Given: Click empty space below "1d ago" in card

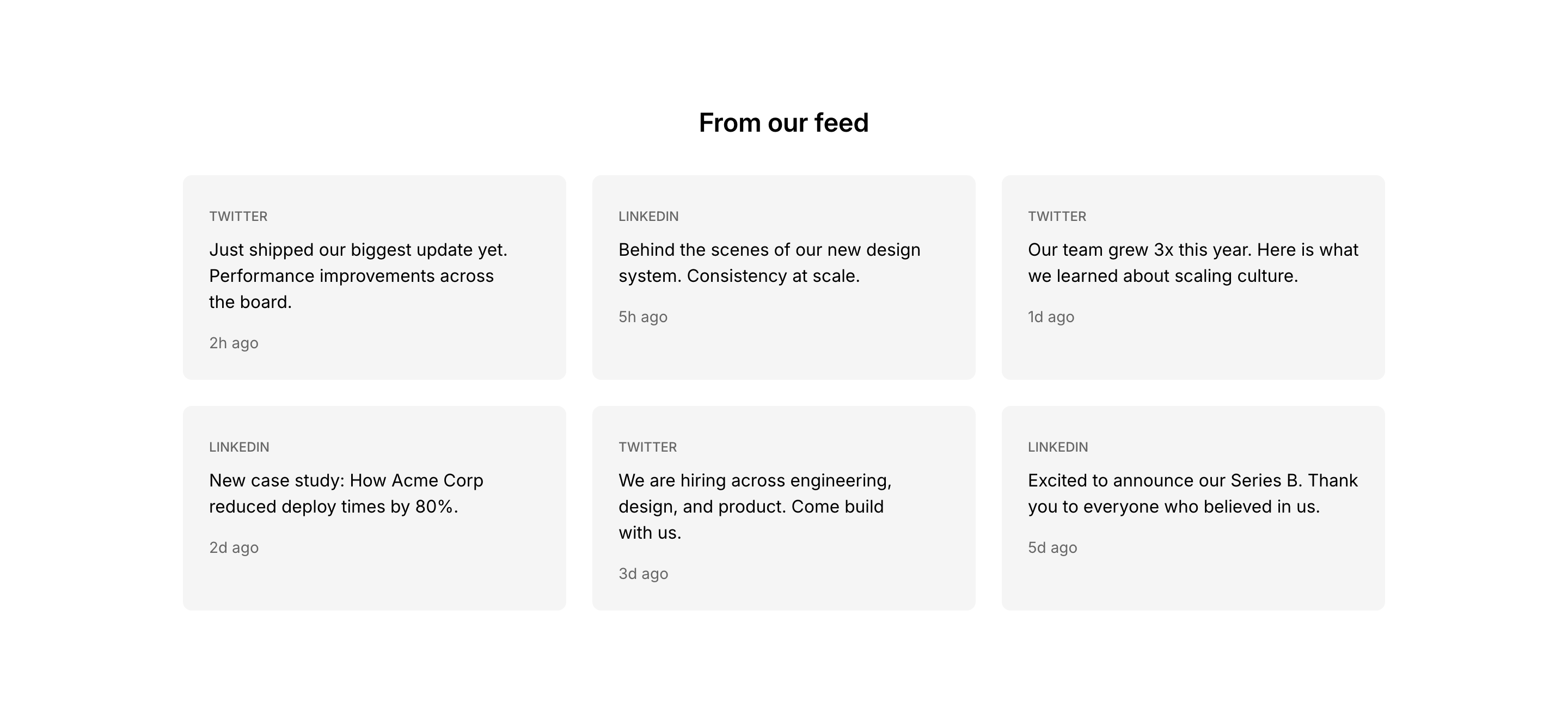Looking at the screenshot, I should 1192,353.
